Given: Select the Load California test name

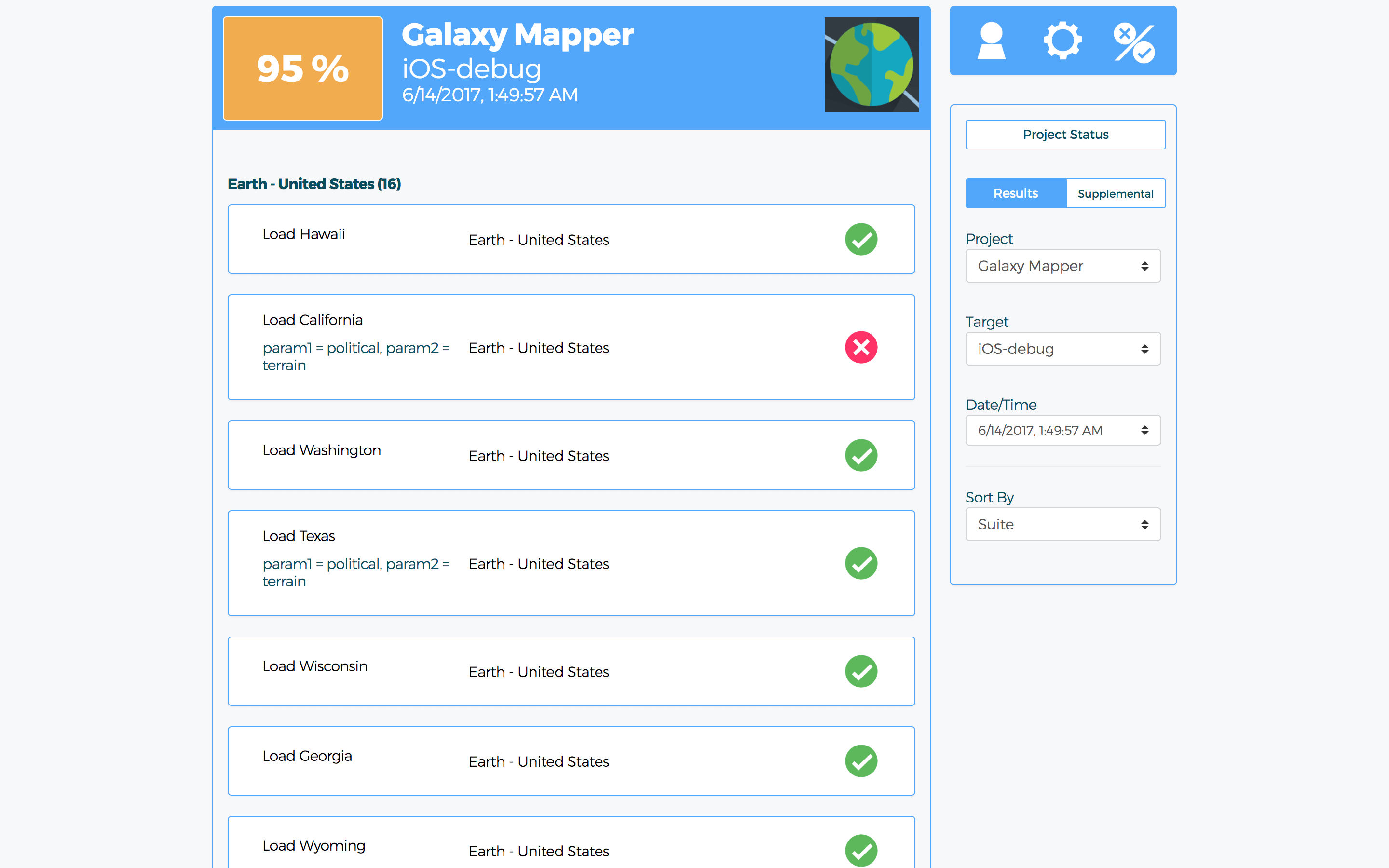Looking at the screenshot, I should pyautogui.click(x=312, y=320).
